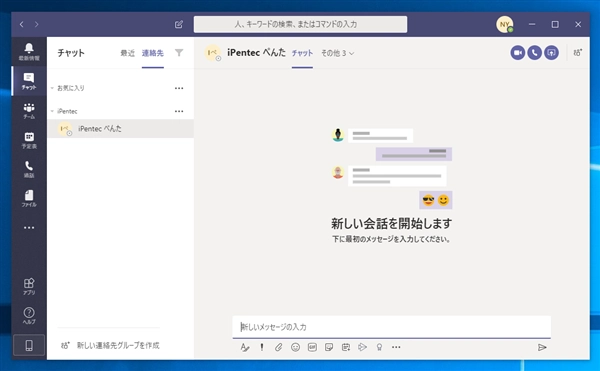Image resolution: width=600 pixels, height=371 pixels.
Task: Collapse the お気に入り group
Action: pyautogui.click(x=52, y=88)
